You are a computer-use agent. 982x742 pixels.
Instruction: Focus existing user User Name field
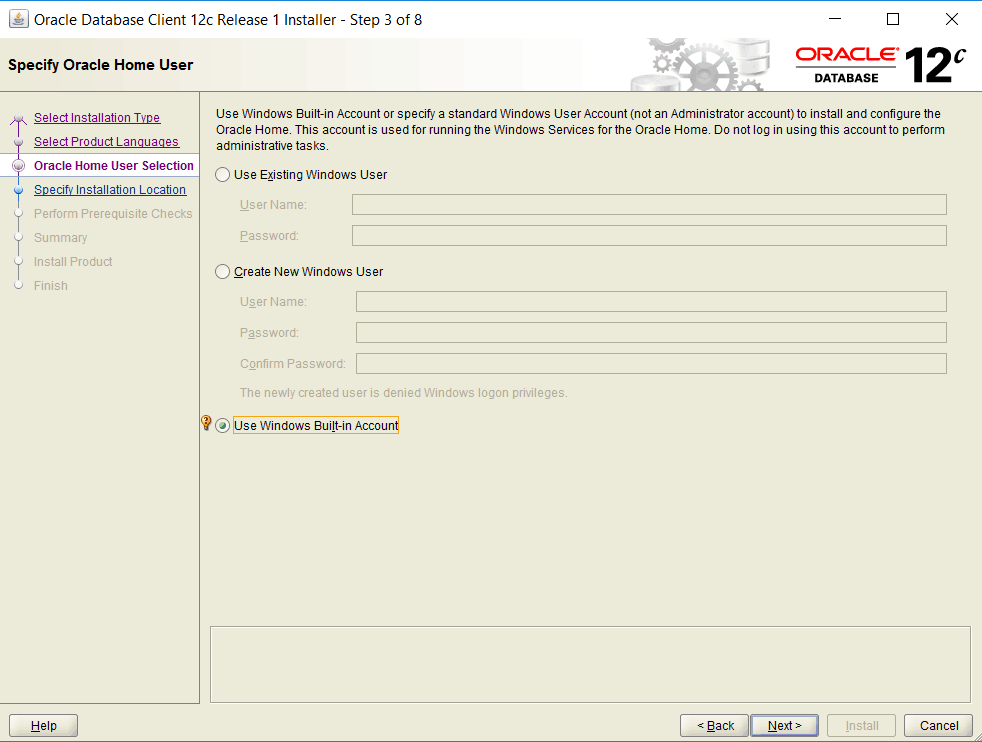click(x=649, y=205)
